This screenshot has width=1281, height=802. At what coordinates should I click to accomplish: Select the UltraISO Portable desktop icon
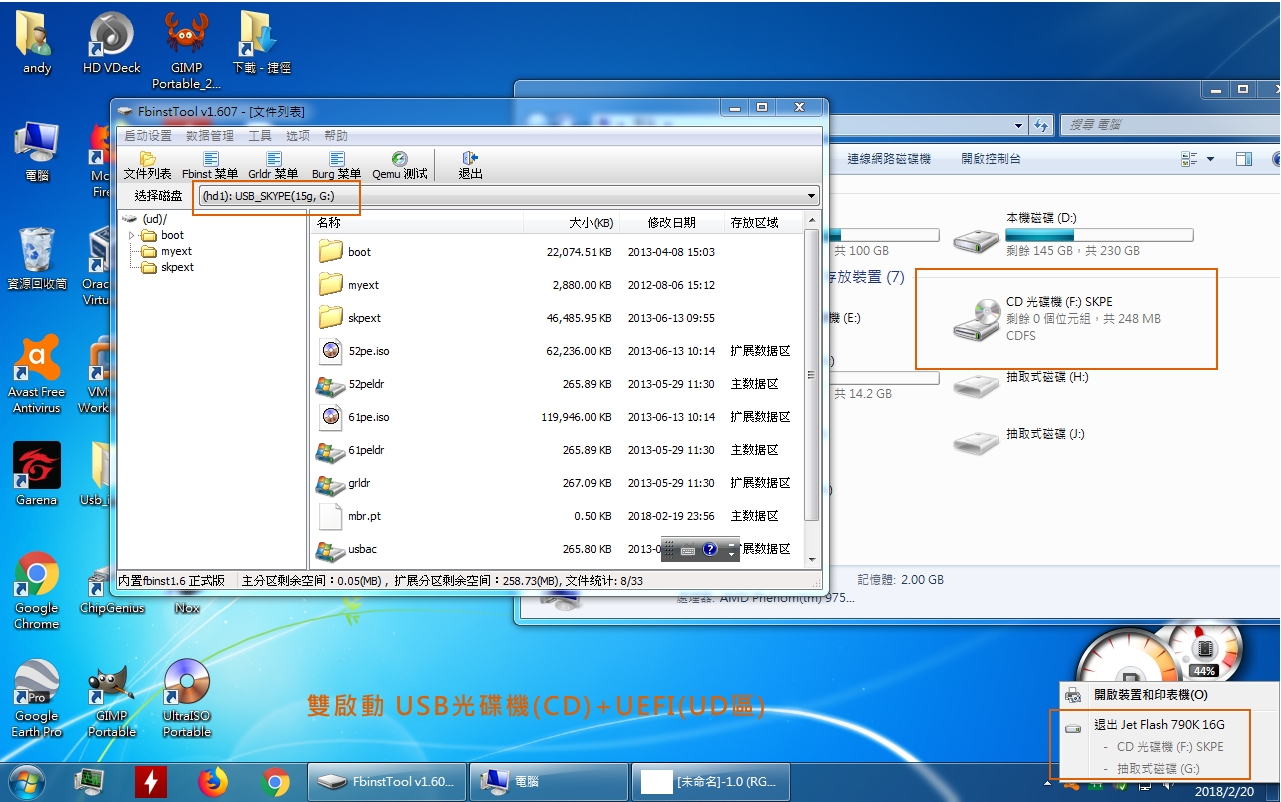point(187,698)
